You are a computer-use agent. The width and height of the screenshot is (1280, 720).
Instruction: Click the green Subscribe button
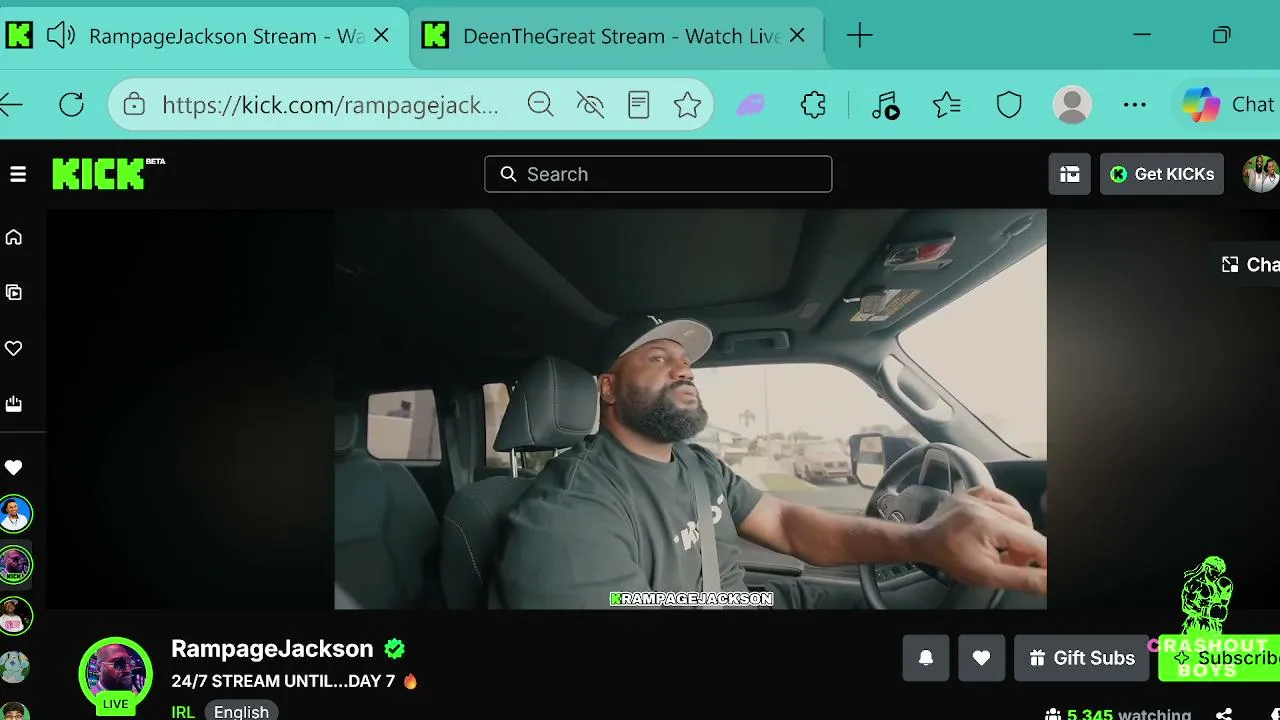(x=1219, y=658)
